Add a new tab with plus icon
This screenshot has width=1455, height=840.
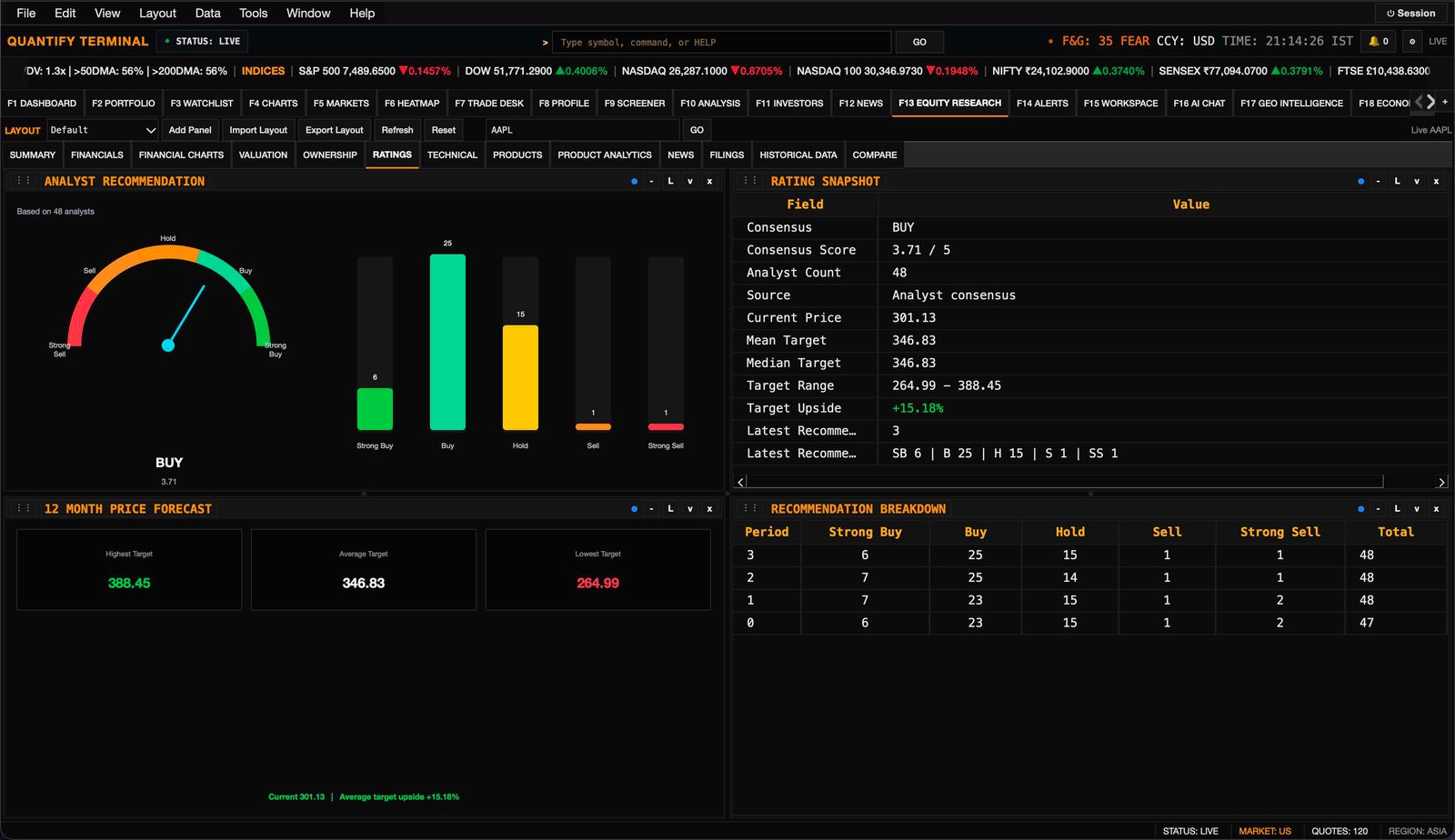coord(1445,102)
